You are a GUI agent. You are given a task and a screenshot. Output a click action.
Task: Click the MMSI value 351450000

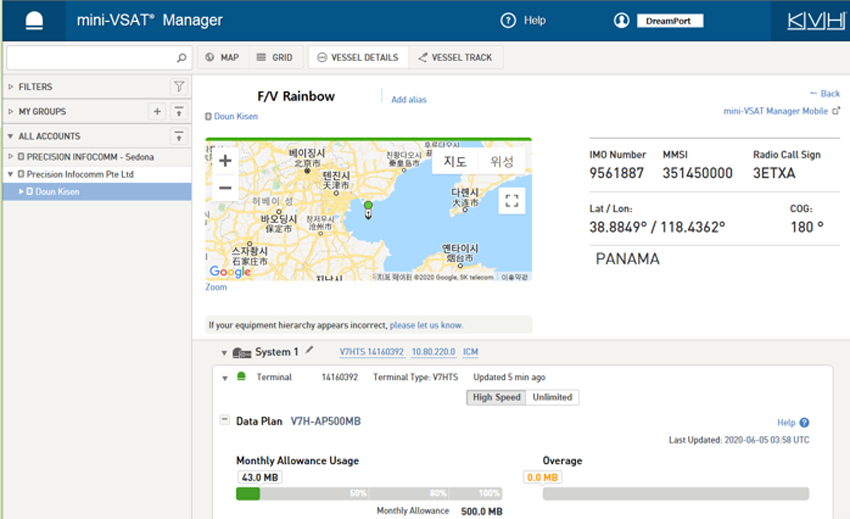[x=697, y=173]
